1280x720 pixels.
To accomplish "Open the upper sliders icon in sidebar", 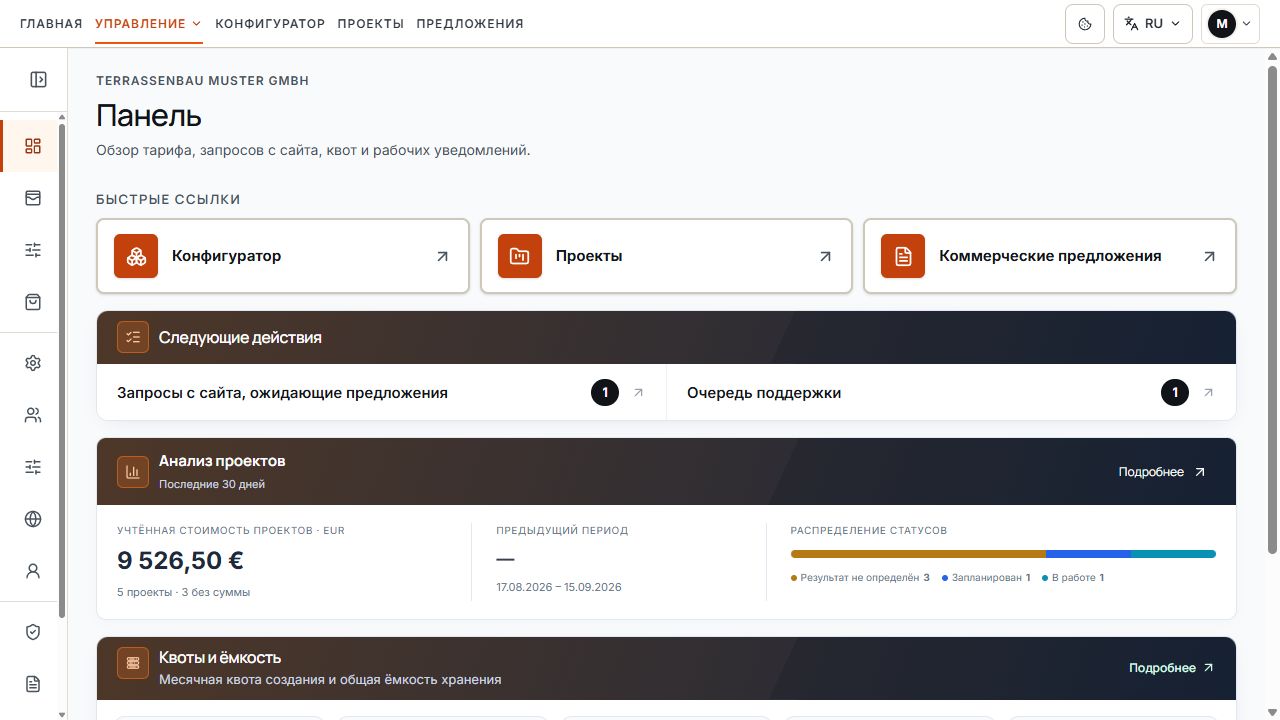I will [x=33, y=250].
